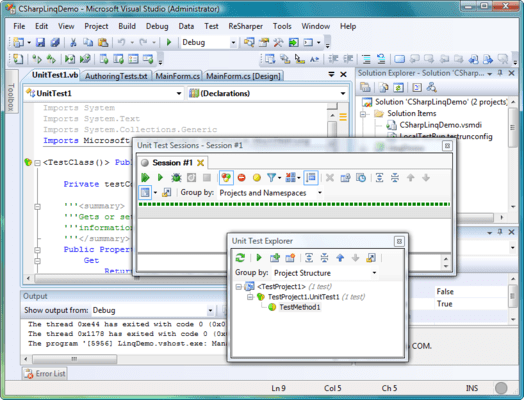
Task: Expand all in Unit Test Sessions toolbar
Action: click(x=379, y=178)
